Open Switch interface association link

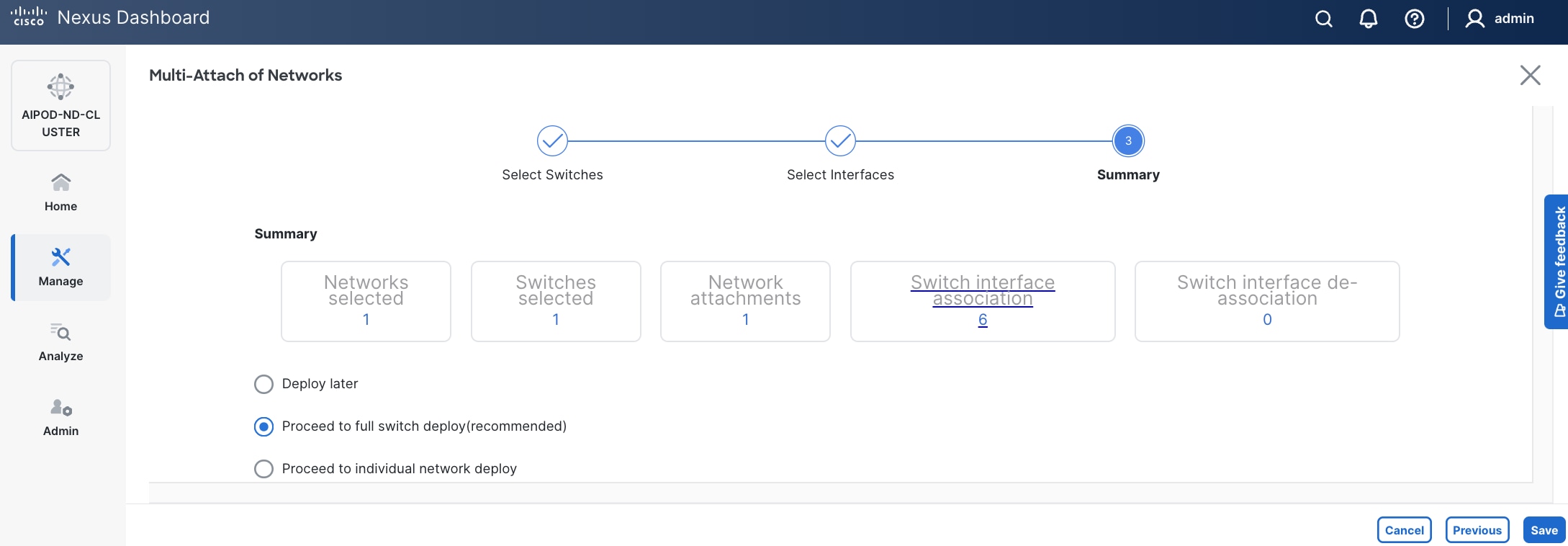click(x=983, y=290)
